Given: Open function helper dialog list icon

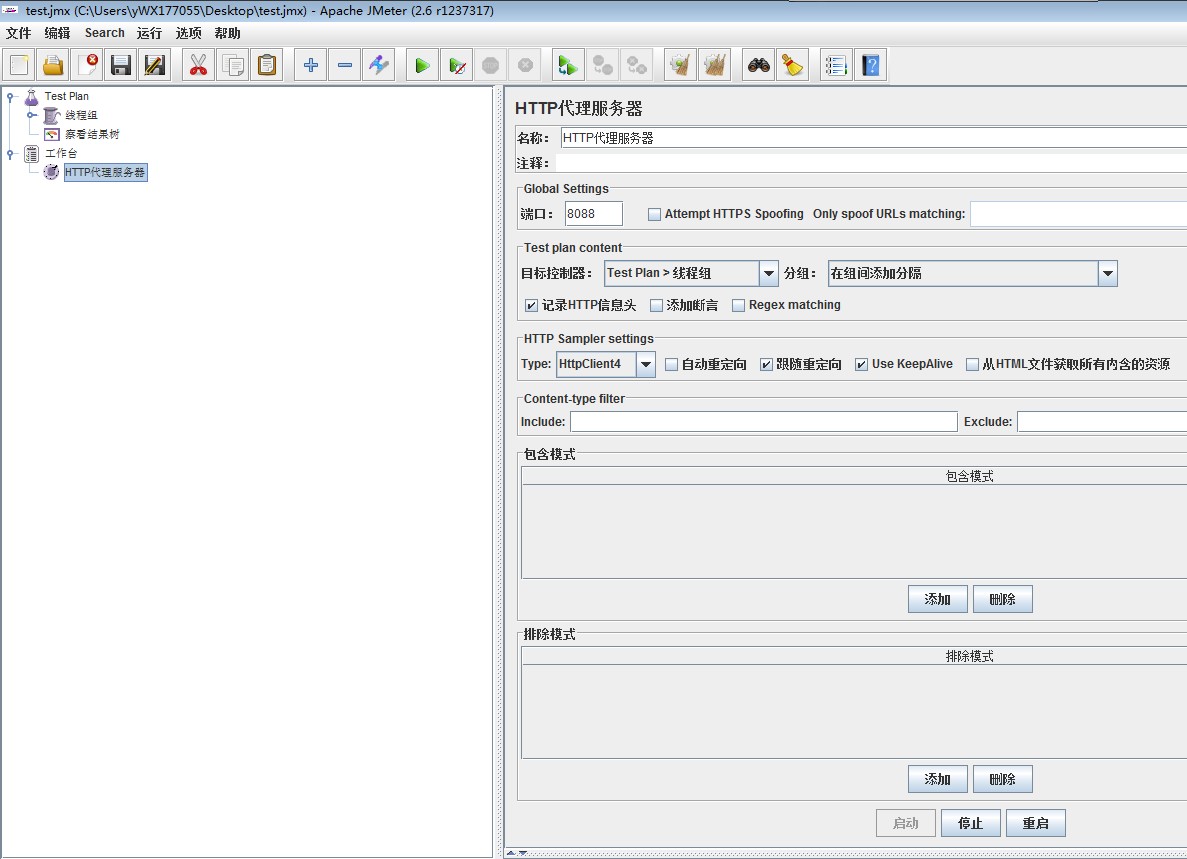Looking at the screenshot, I should click(837, 65).
